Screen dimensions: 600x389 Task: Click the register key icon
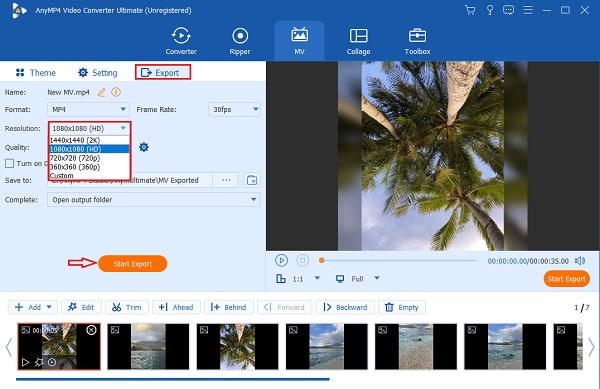(489, 10)
